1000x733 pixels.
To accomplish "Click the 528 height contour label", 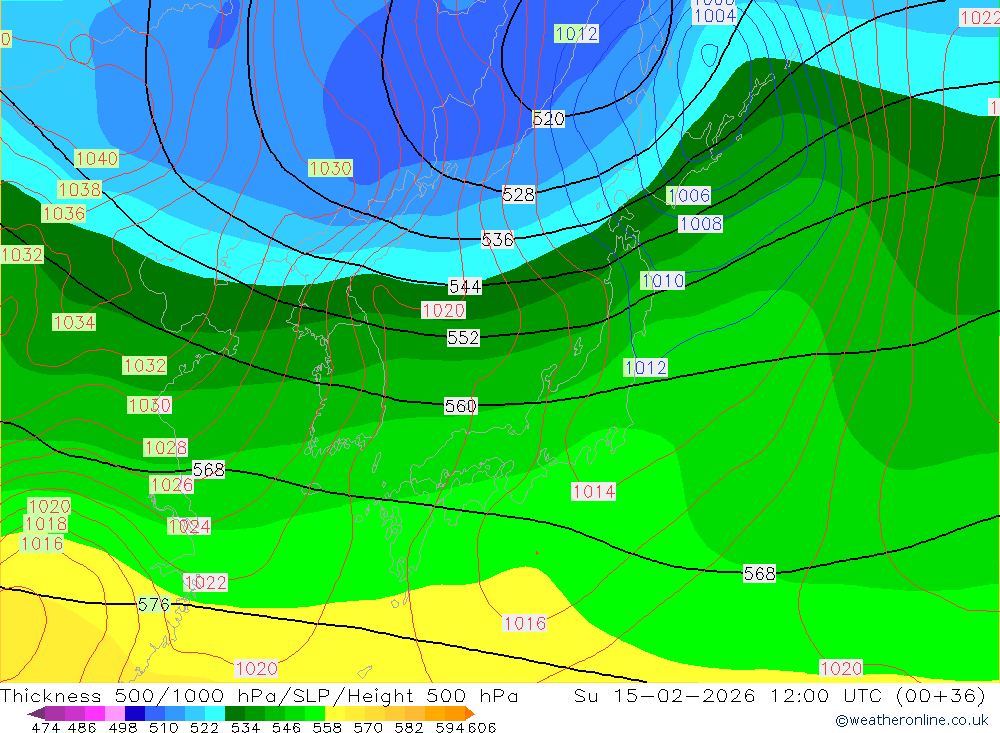I will click(518, 194).
